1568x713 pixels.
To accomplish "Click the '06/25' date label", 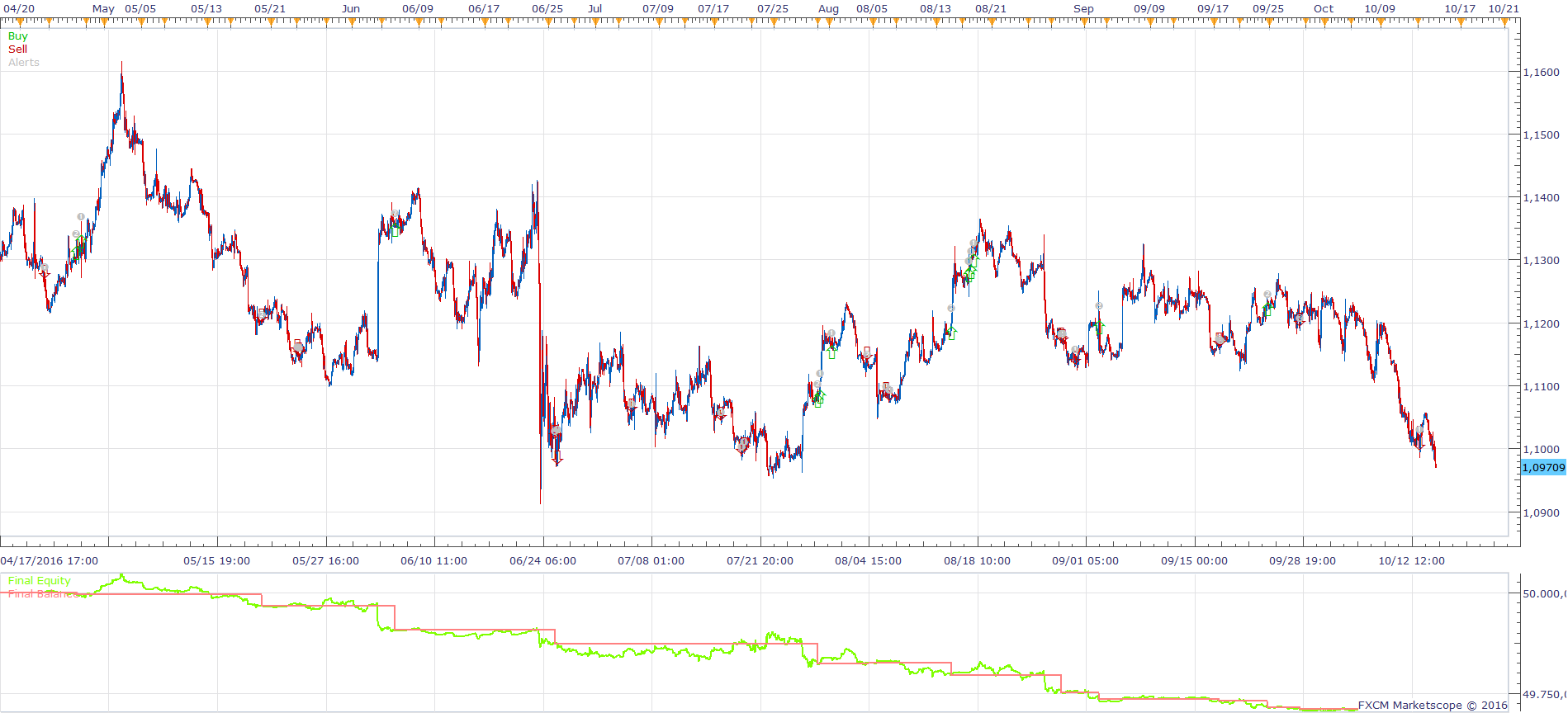I will point(547,9).
